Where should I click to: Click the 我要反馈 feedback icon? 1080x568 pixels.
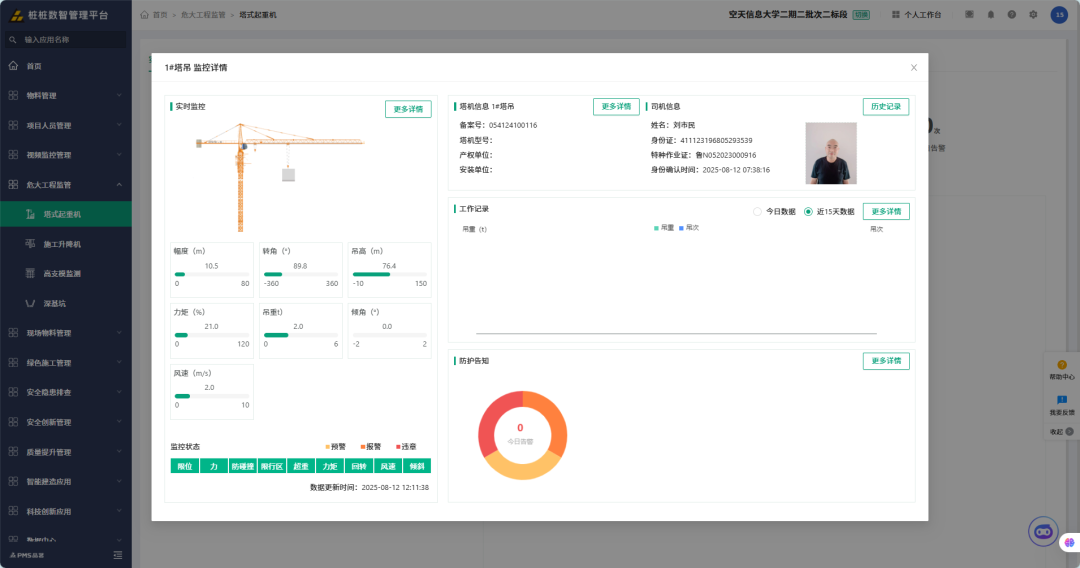[x=1061, y=400]
